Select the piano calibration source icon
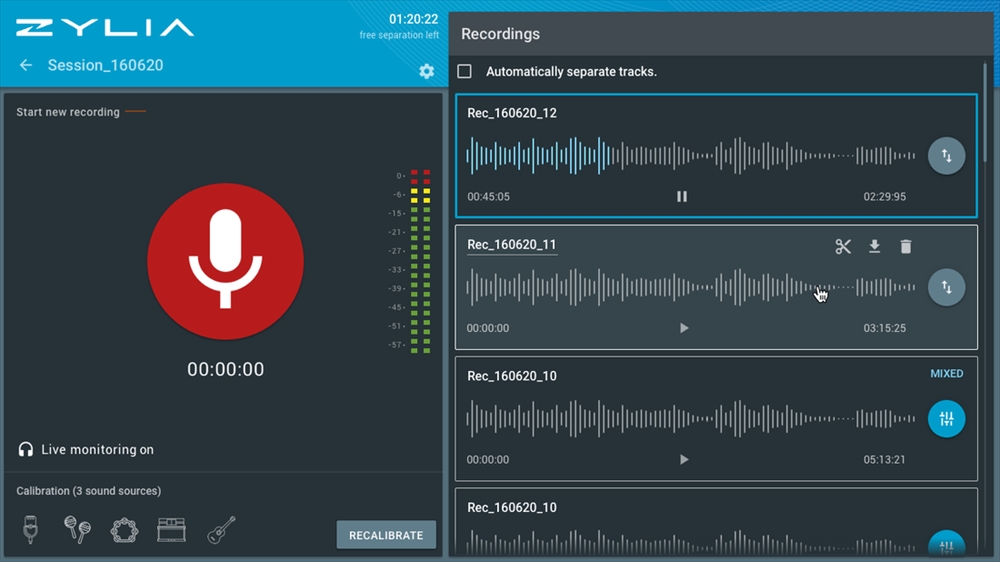Image resolution: width=1000 pixels, height=562 pixels. (172, 530)
